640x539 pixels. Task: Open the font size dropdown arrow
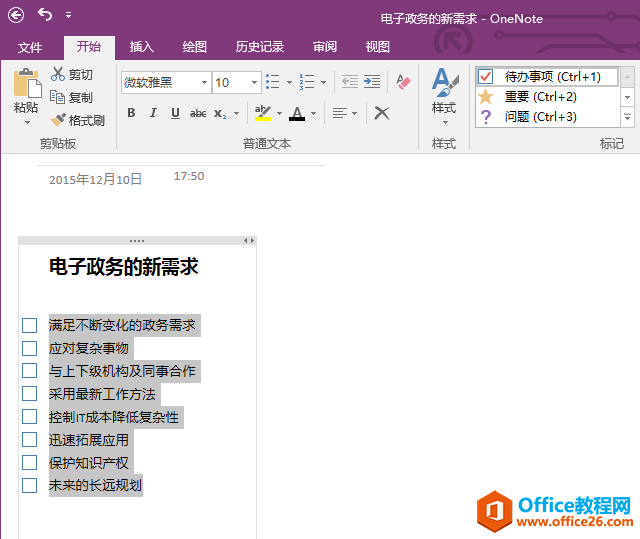tap(254, 82)
